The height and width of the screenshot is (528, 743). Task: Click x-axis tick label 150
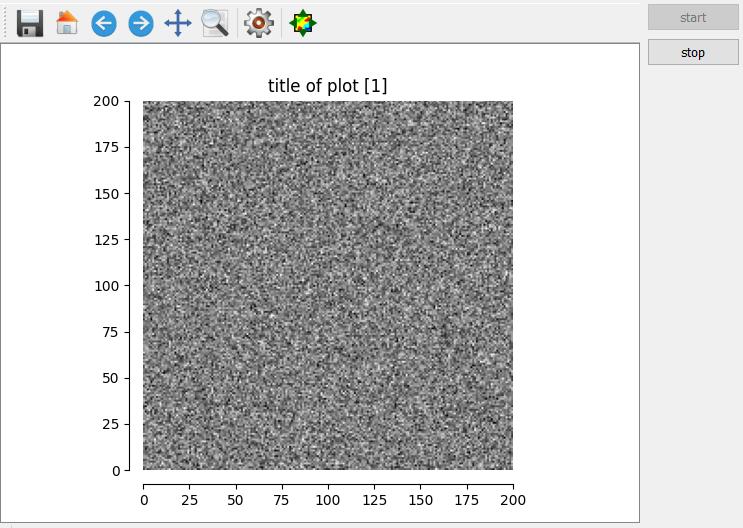[420, 500]
